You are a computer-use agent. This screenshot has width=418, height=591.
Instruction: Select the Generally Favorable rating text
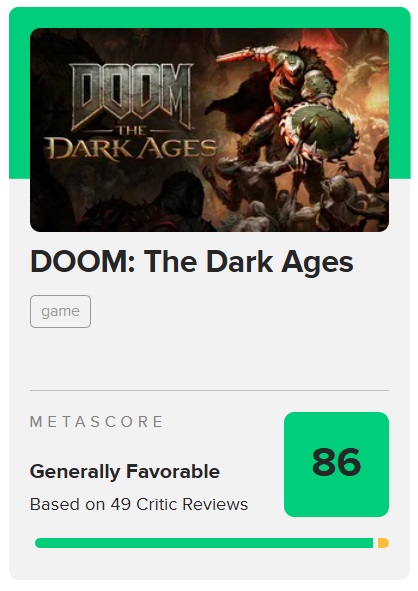click(x=125, y=472)
